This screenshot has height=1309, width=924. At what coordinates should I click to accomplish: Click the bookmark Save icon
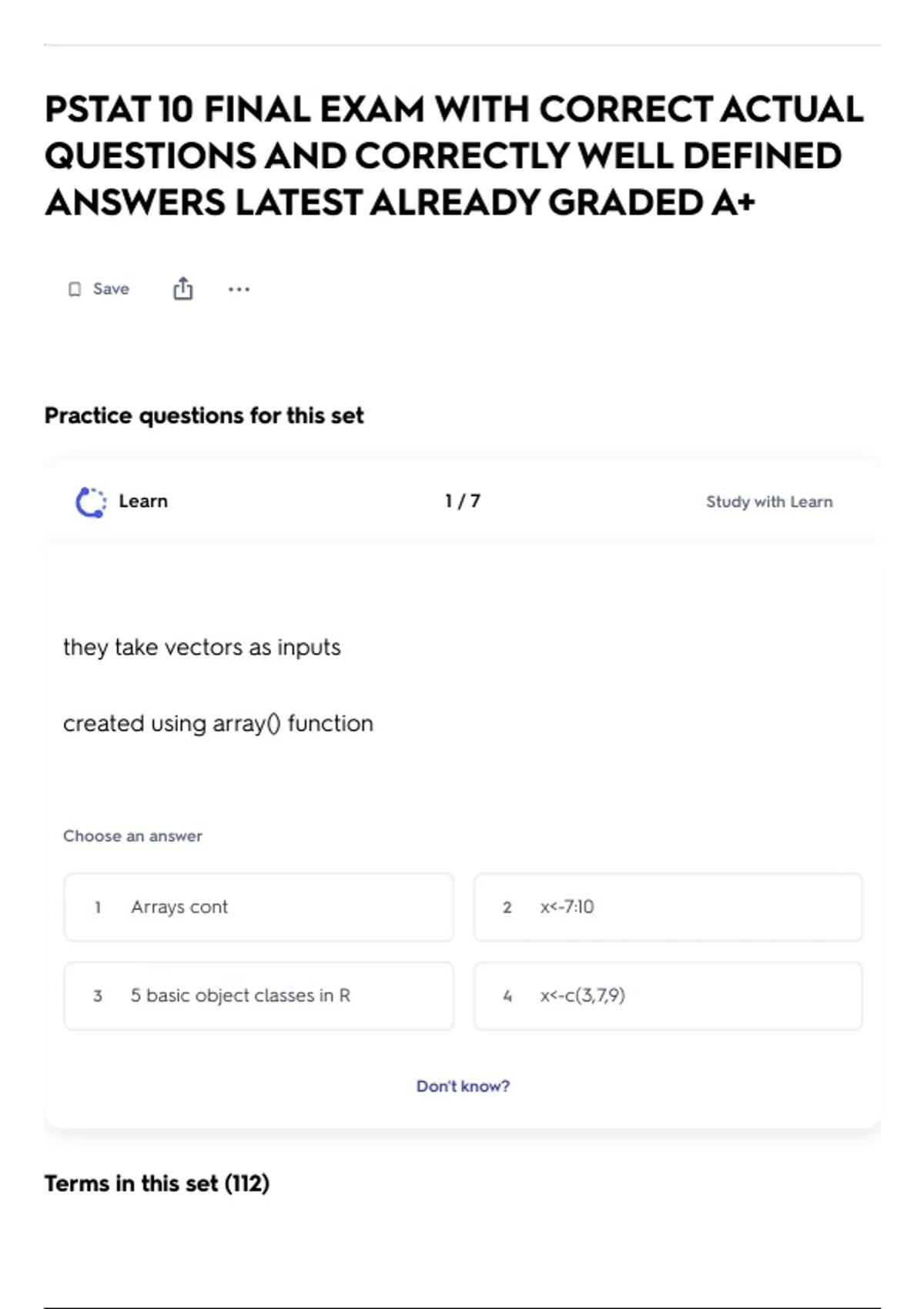click(x=75, y=290)
